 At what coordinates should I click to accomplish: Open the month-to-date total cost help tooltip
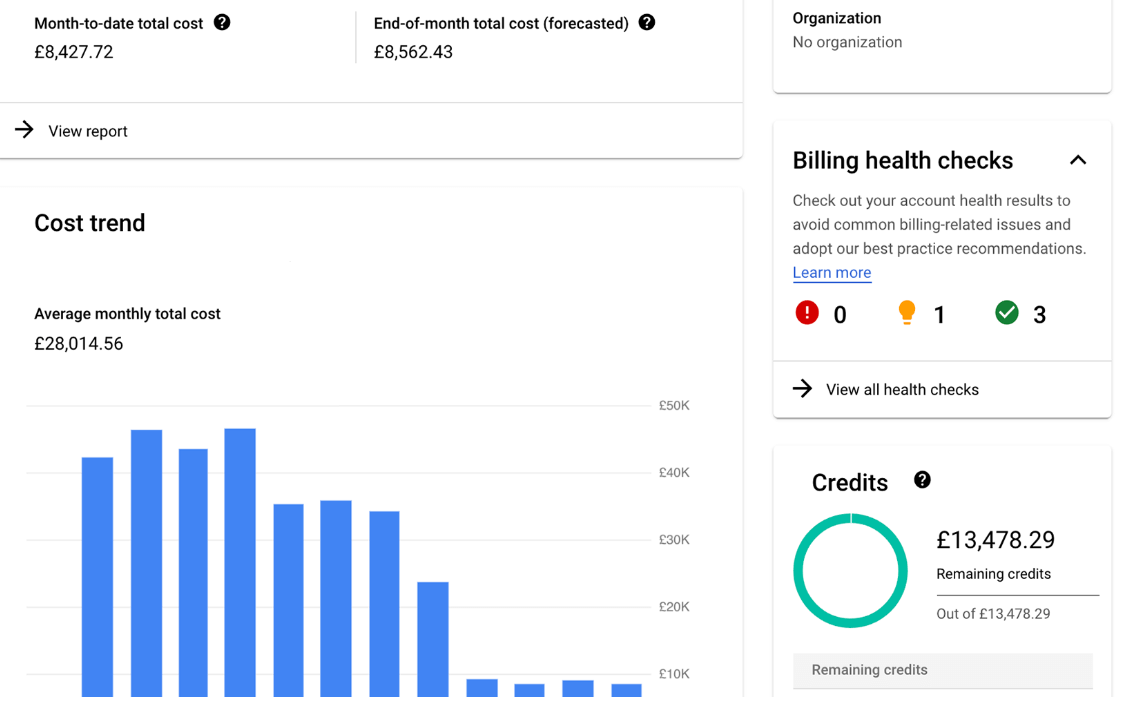point(221,22)
